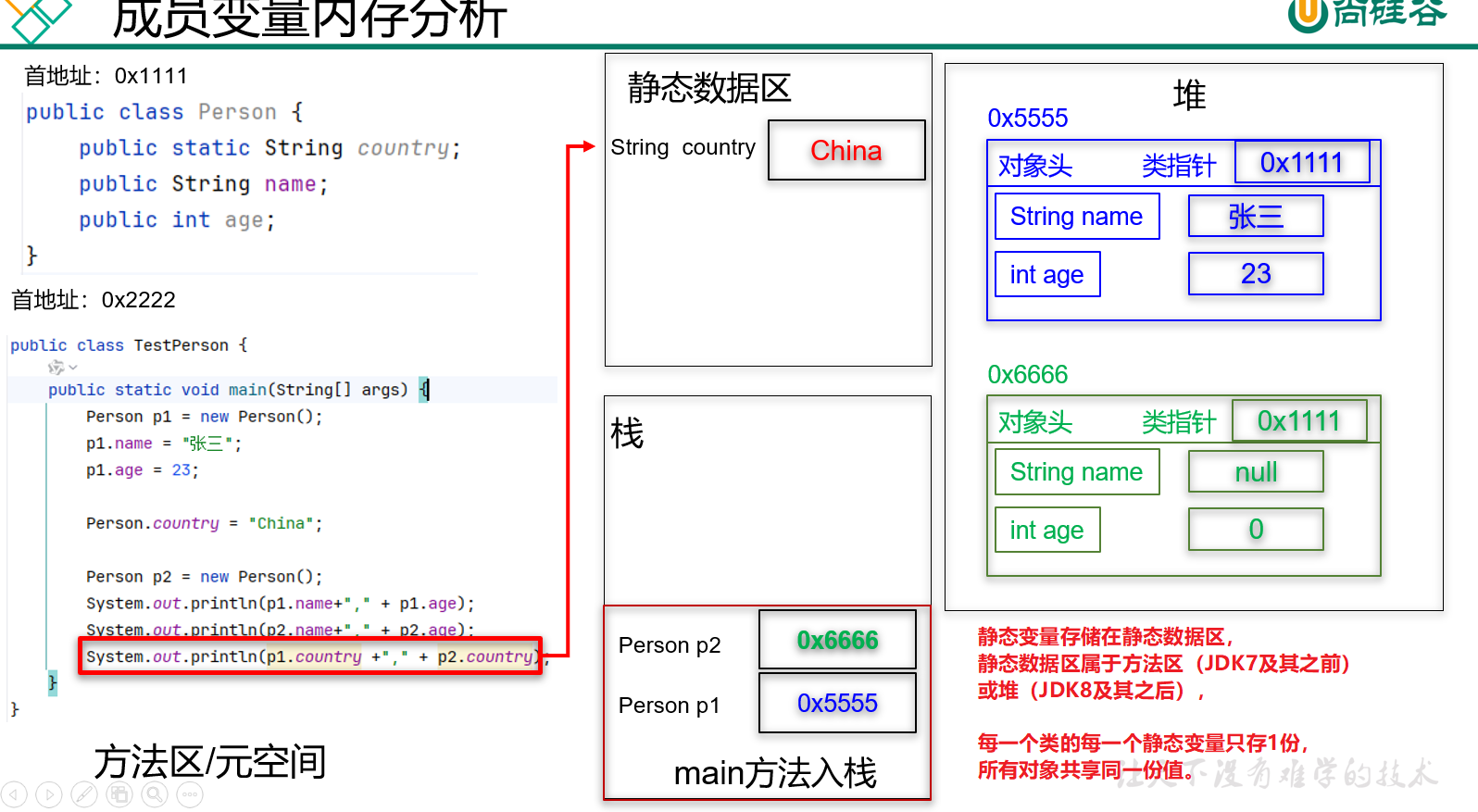Click the println p1.name and p1.age line
The height and width of the screenshot is (812, 1478).
(281, 604)
